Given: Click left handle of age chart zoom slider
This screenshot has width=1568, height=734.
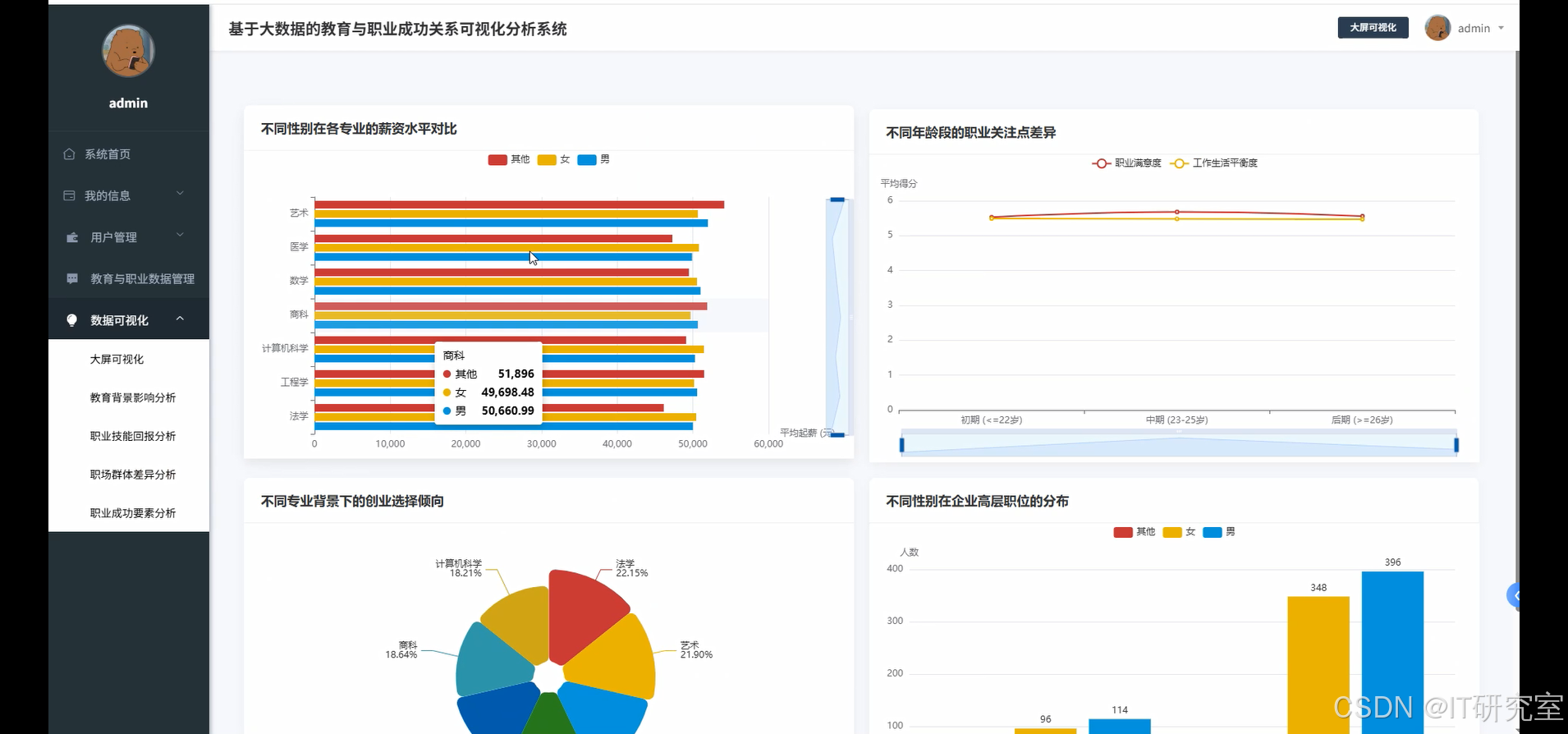Looking at the screenshot, I should coord(901,445).
